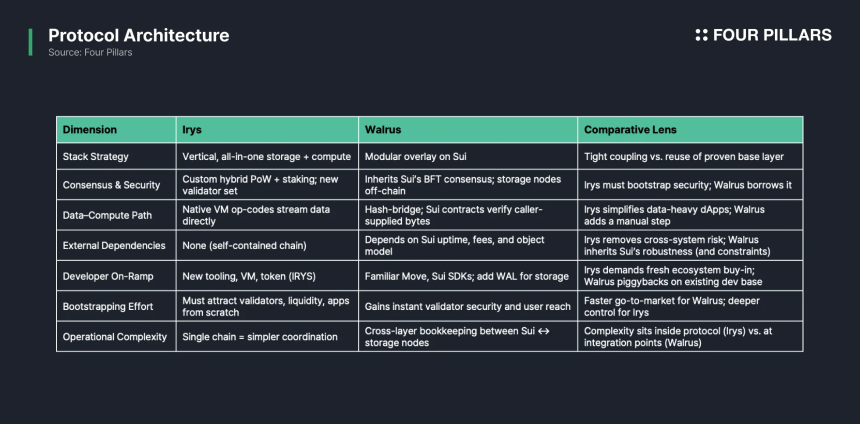Click the green accent bar beside the title
This screenshot has height=424, width=860.
pyautogui.click(x=31, y=42)
